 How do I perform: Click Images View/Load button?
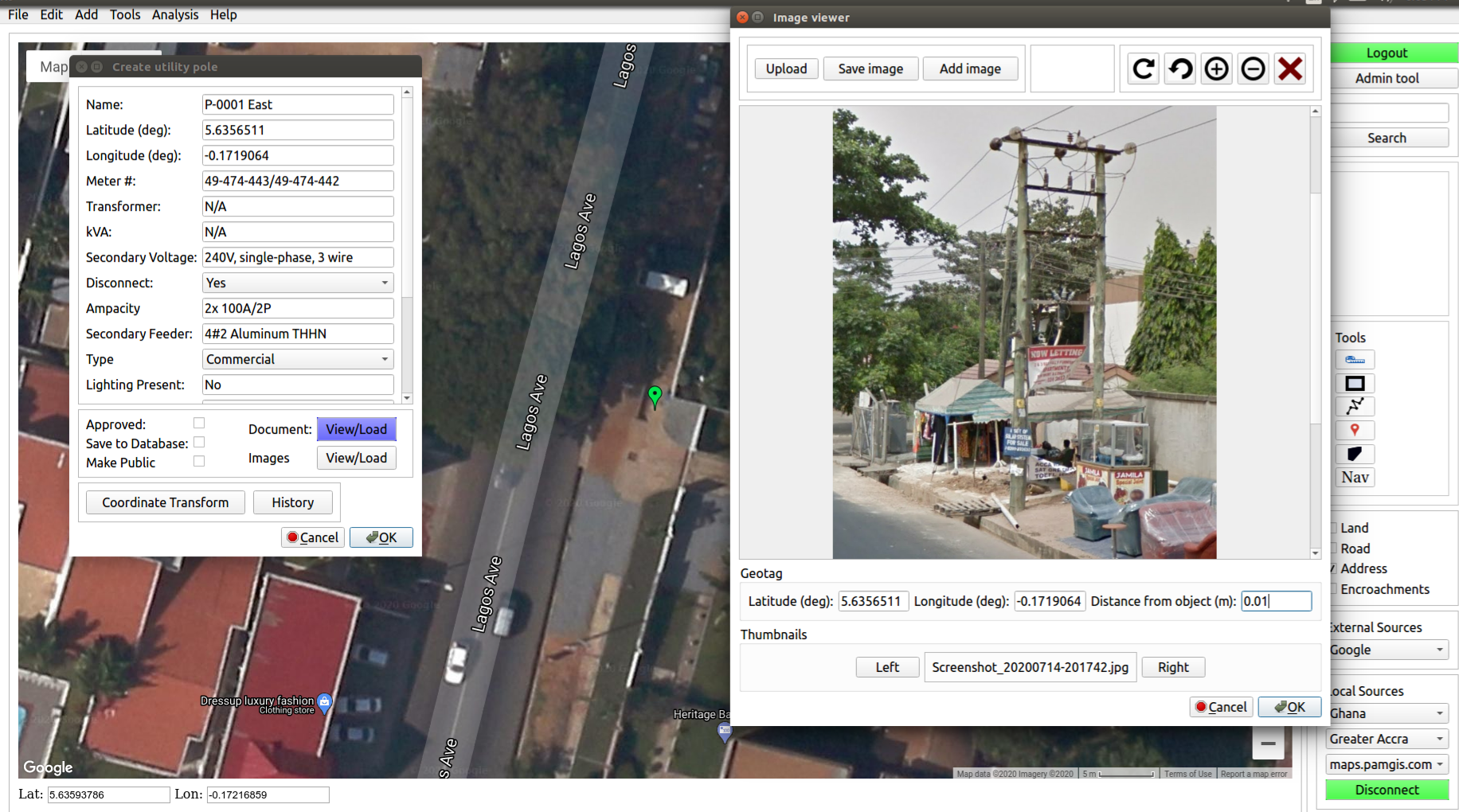(x=356, y=458)
